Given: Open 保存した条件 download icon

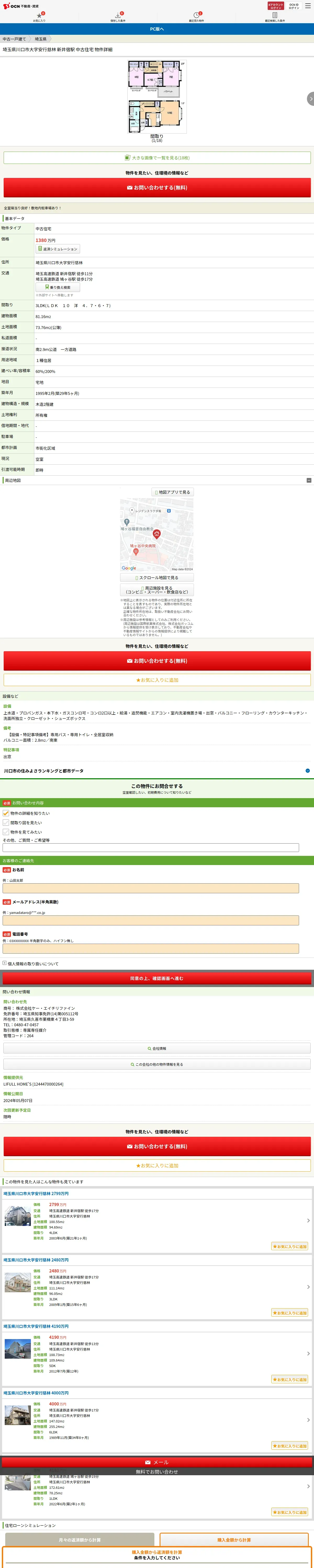Looking at the screenshot, I should tap(118, 16).
